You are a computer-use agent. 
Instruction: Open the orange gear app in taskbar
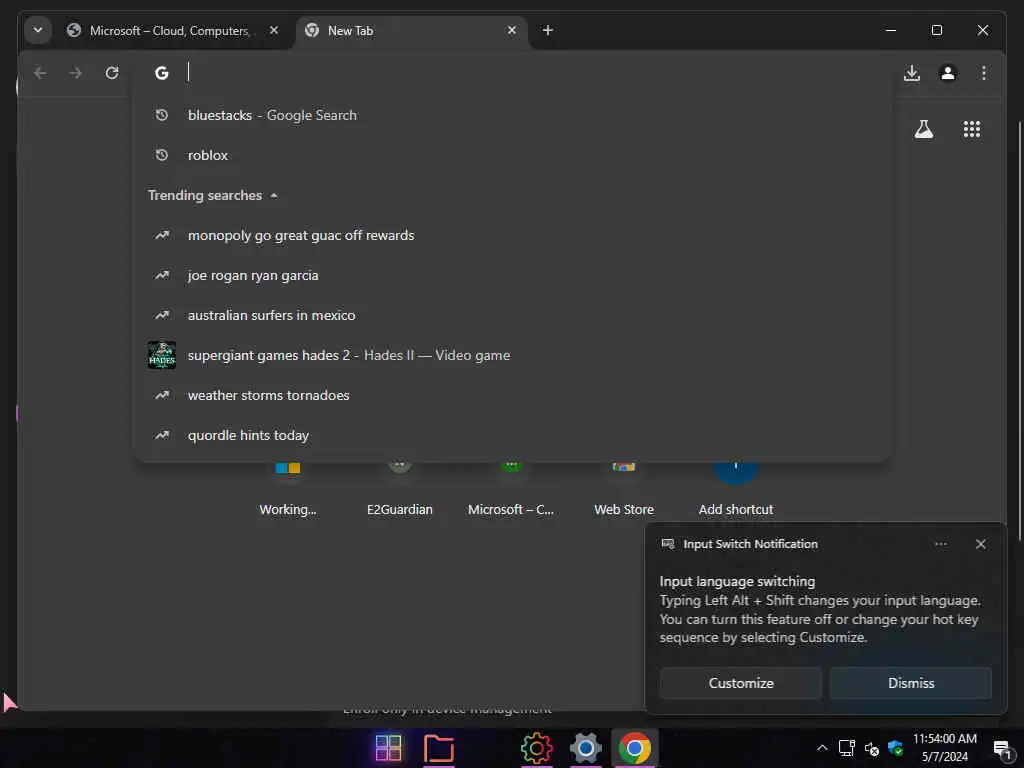coord(537,748)
